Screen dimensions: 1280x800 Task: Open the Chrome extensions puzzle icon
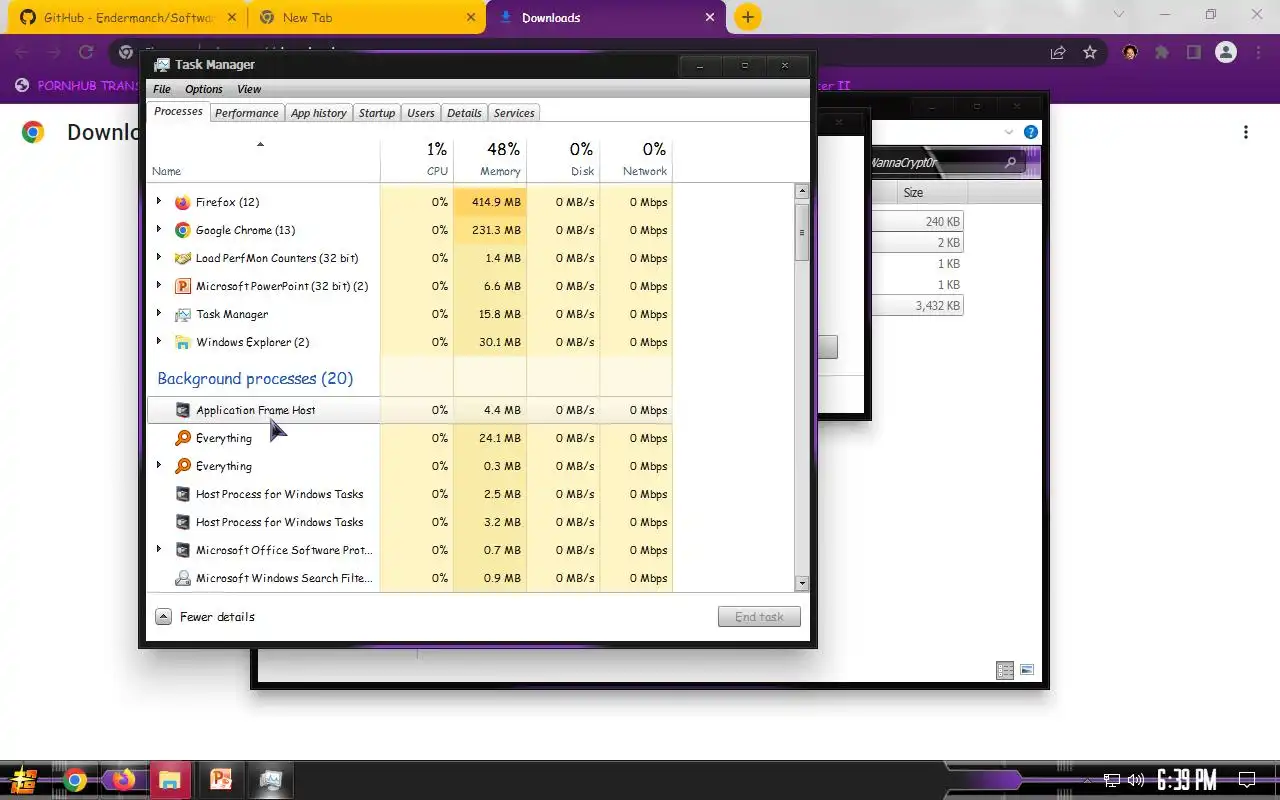[x=1161, y=52]
